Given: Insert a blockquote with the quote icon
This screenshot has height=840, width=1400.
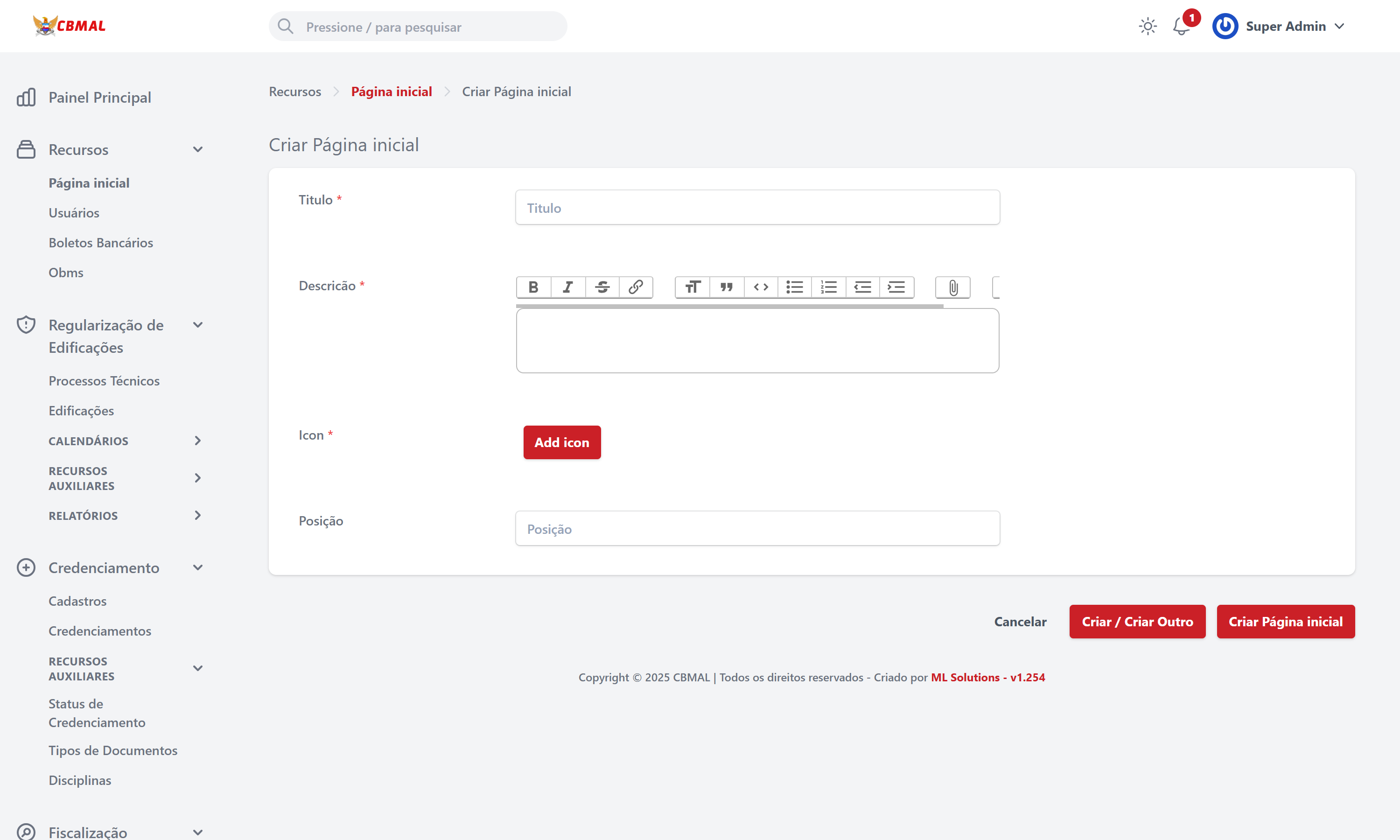Looking at the screenshot, I should pyautogui.click(x=727, y=287).
